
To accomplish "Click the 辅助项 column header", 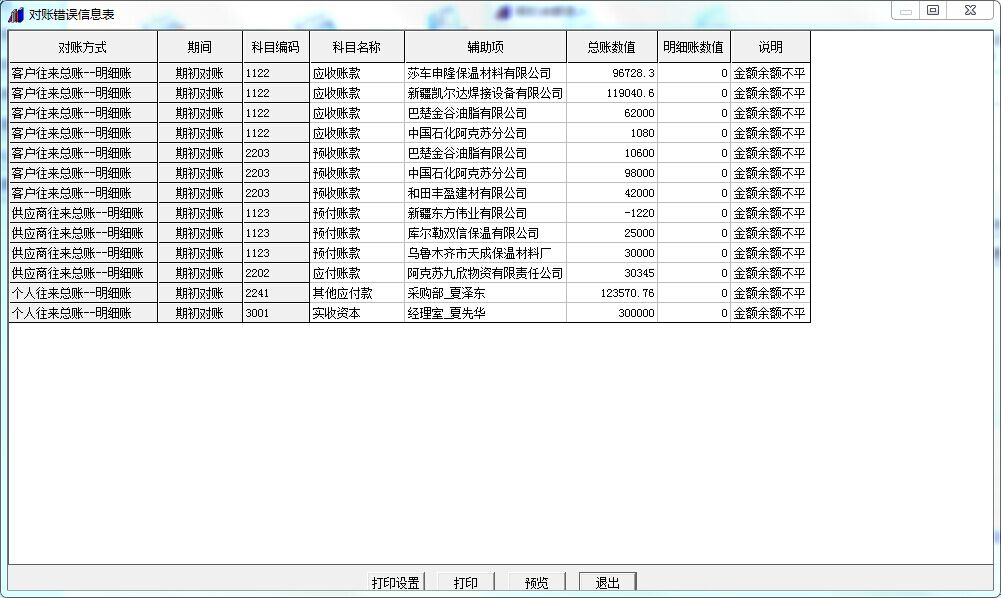I will (x=485, y=47).
